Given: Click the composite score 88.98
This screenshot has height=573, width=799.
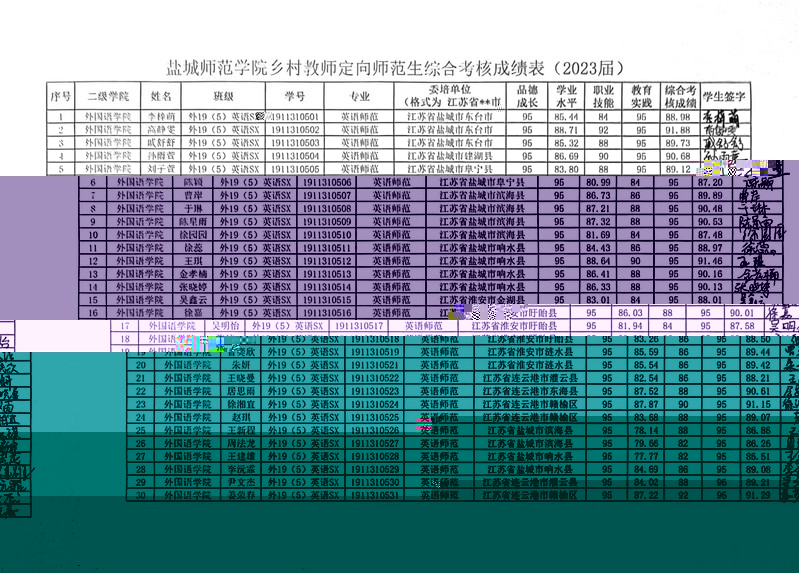Looking at the screenshot, I should (678, 117).
